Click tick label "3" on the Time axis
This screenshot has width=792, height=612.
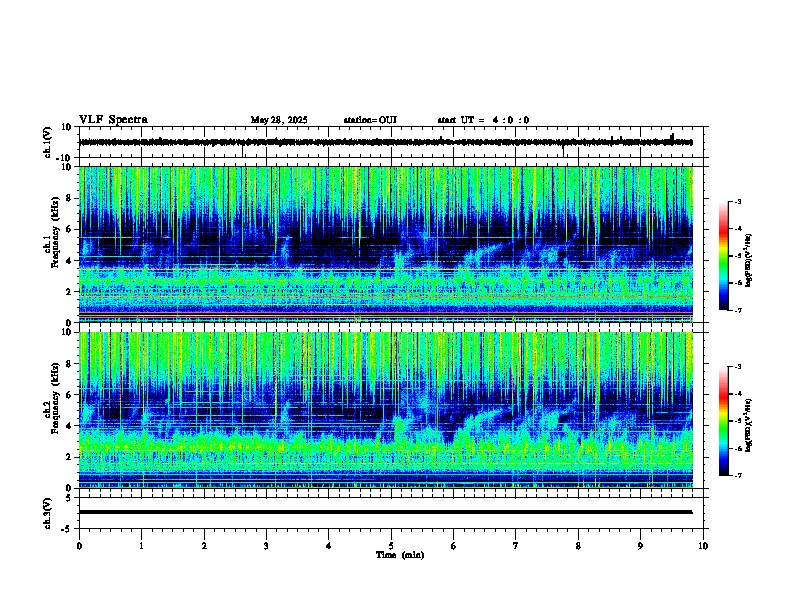266,546
